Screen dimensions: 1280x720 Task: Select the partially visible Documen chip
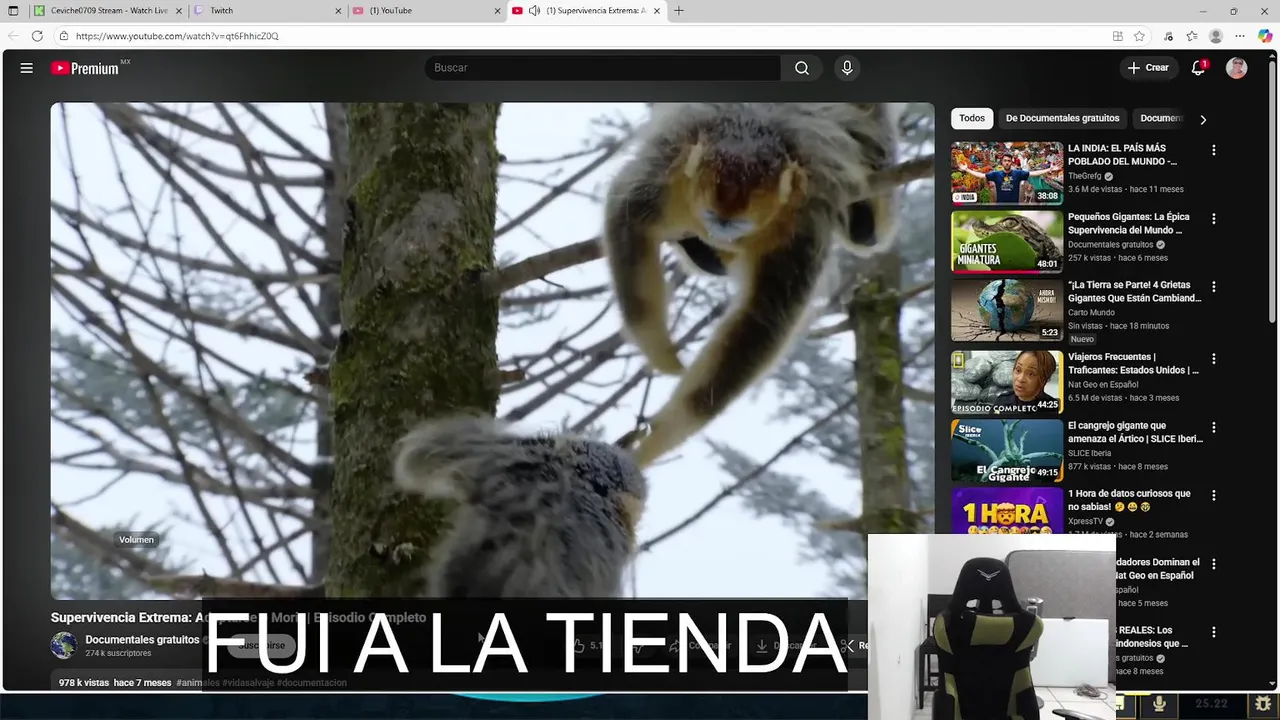point(1160,118)
